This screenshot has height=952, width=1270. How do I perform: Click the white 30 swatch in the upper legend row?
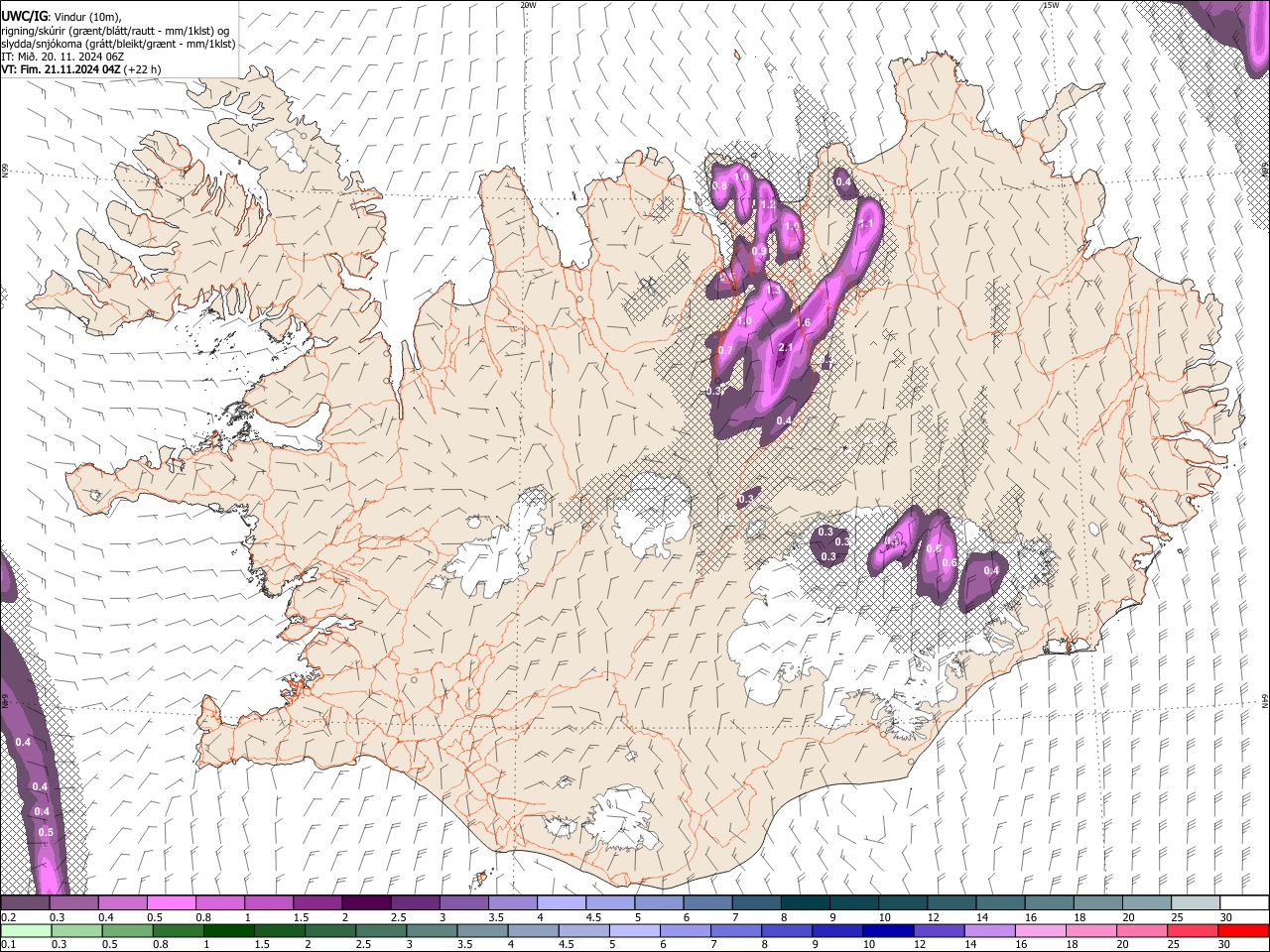click(1242, 903)
